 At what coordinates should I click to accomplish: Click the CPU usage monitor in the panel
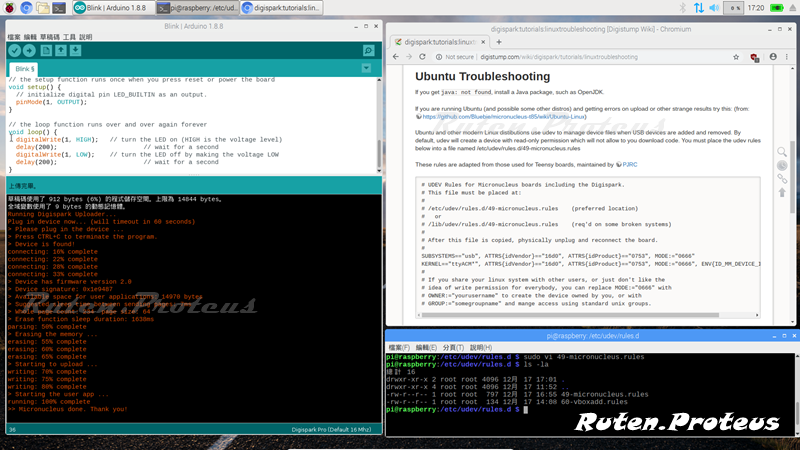[734, 8]
